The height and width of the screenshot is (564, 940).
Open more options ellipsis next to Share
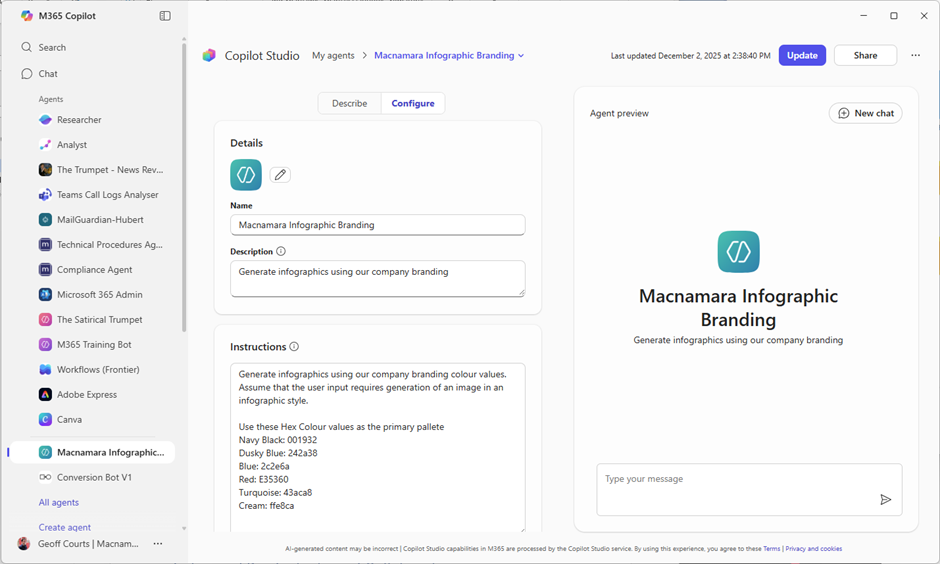click(915, 55)
